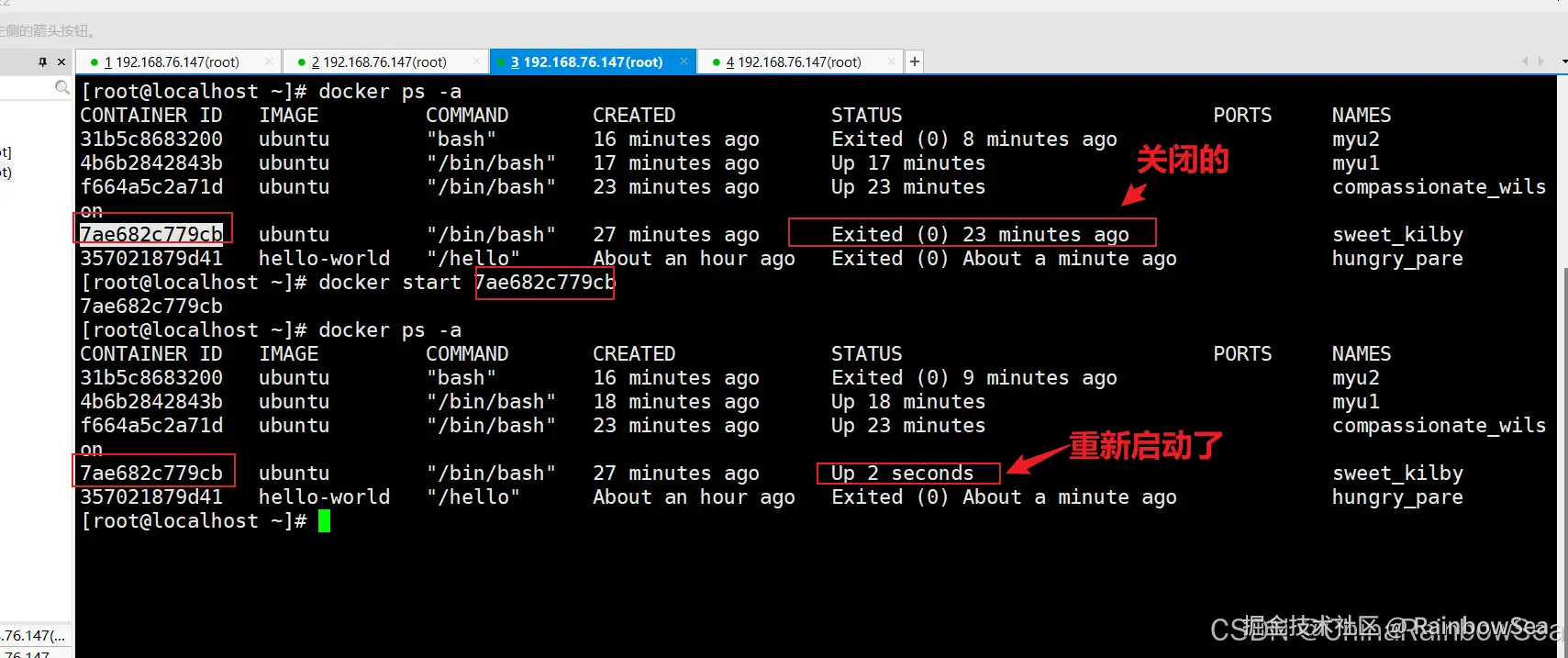This screenshot has width=1568, height=658.
Task: Switch to session tab 4 192.168.76.147(root)
Action: 794,61
